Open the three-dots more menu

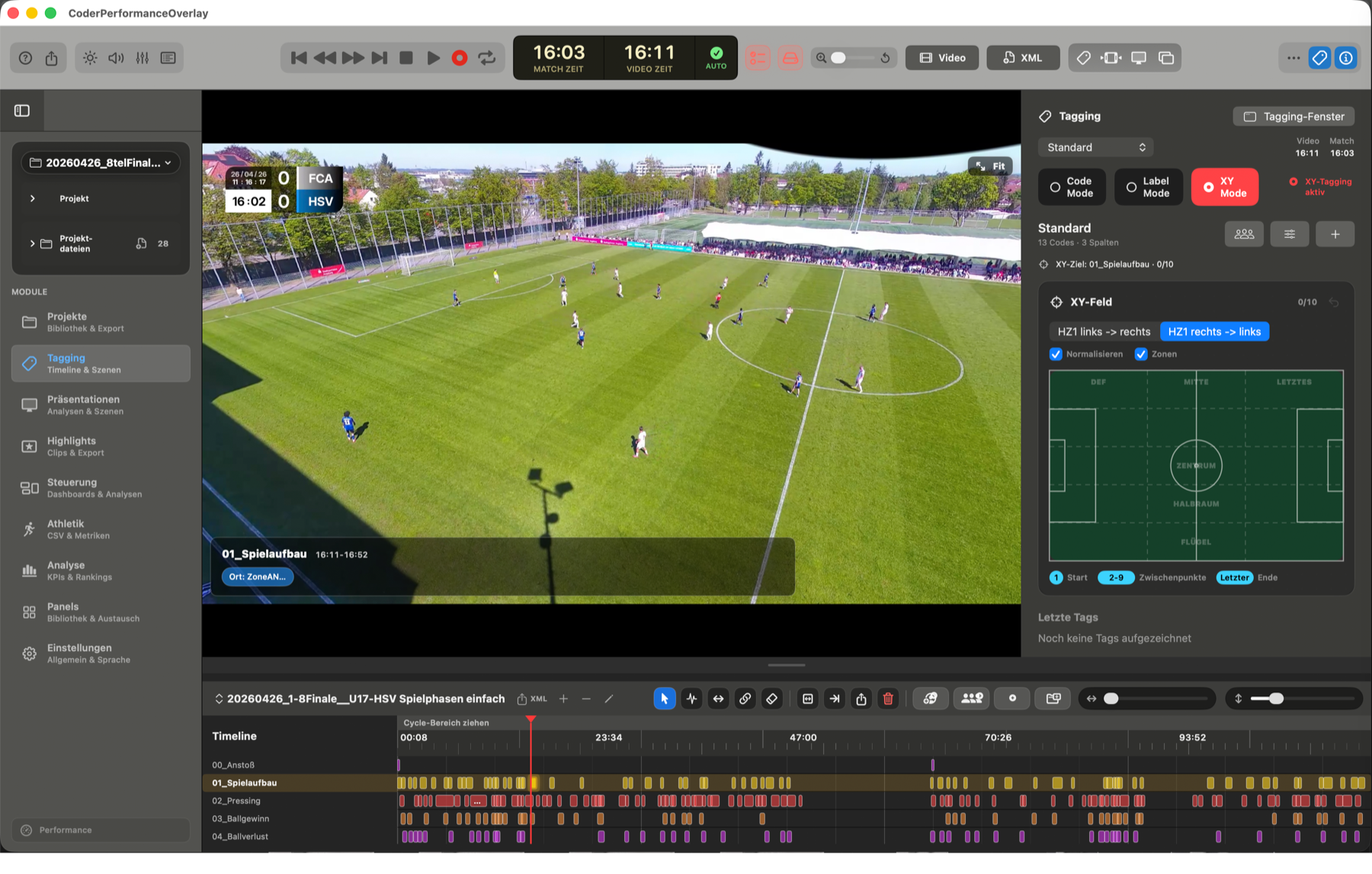pyautogui.click(x=1293, y=58)
